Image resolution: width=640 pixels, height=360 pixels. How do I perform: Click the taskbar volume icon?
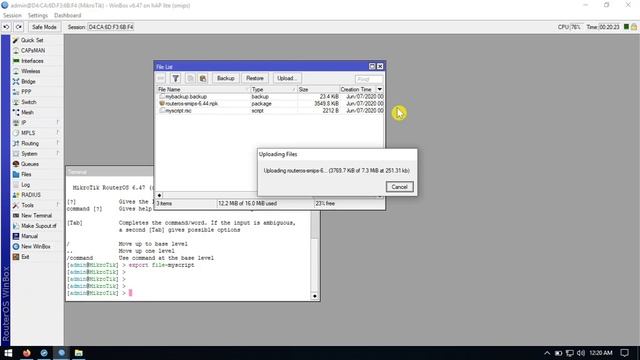[581, 353]
